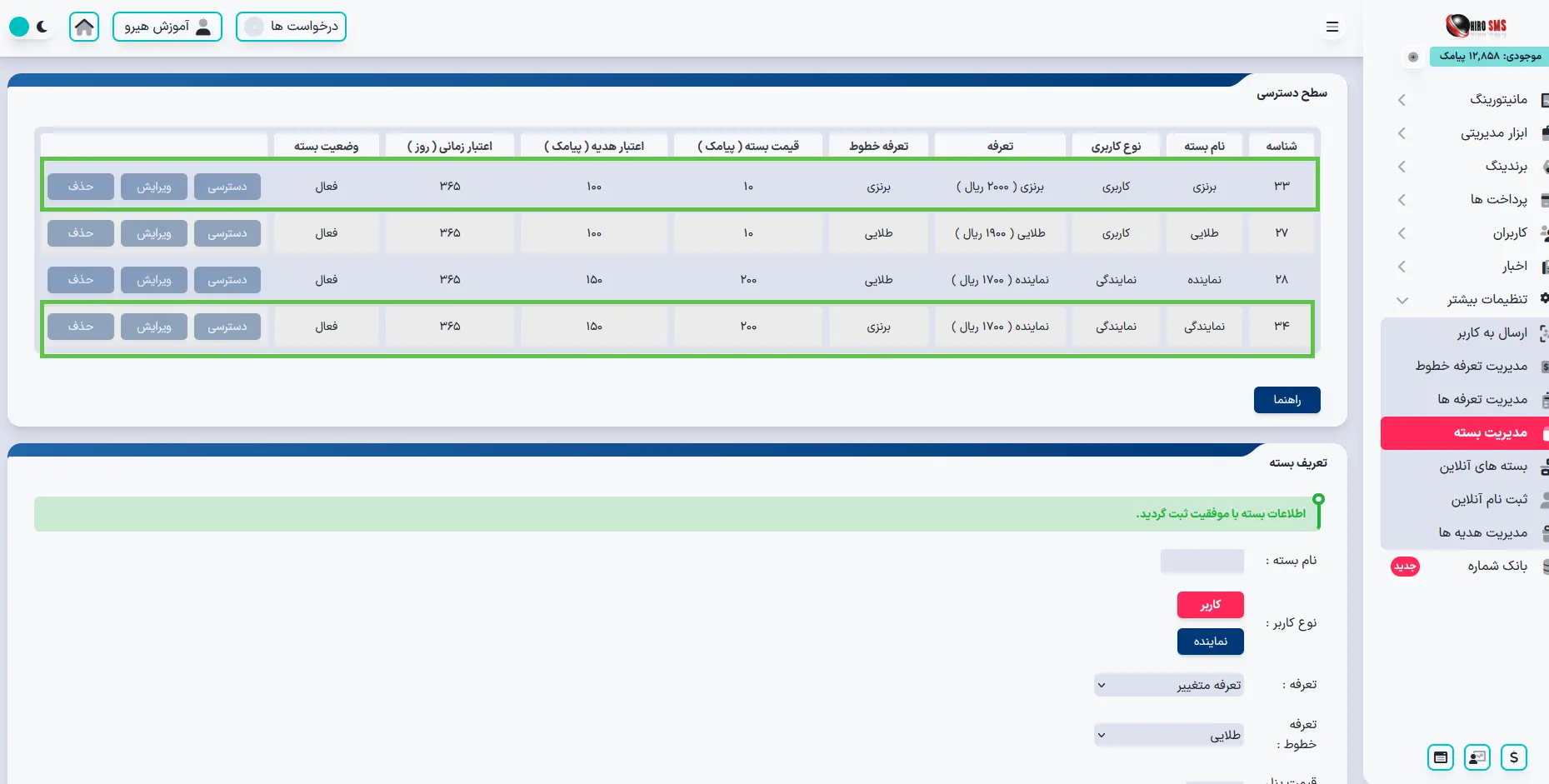The image size is (1549, 784).
Task: Open بسته های آنلاین in the sidebar
Action: tap(1482, 466)
